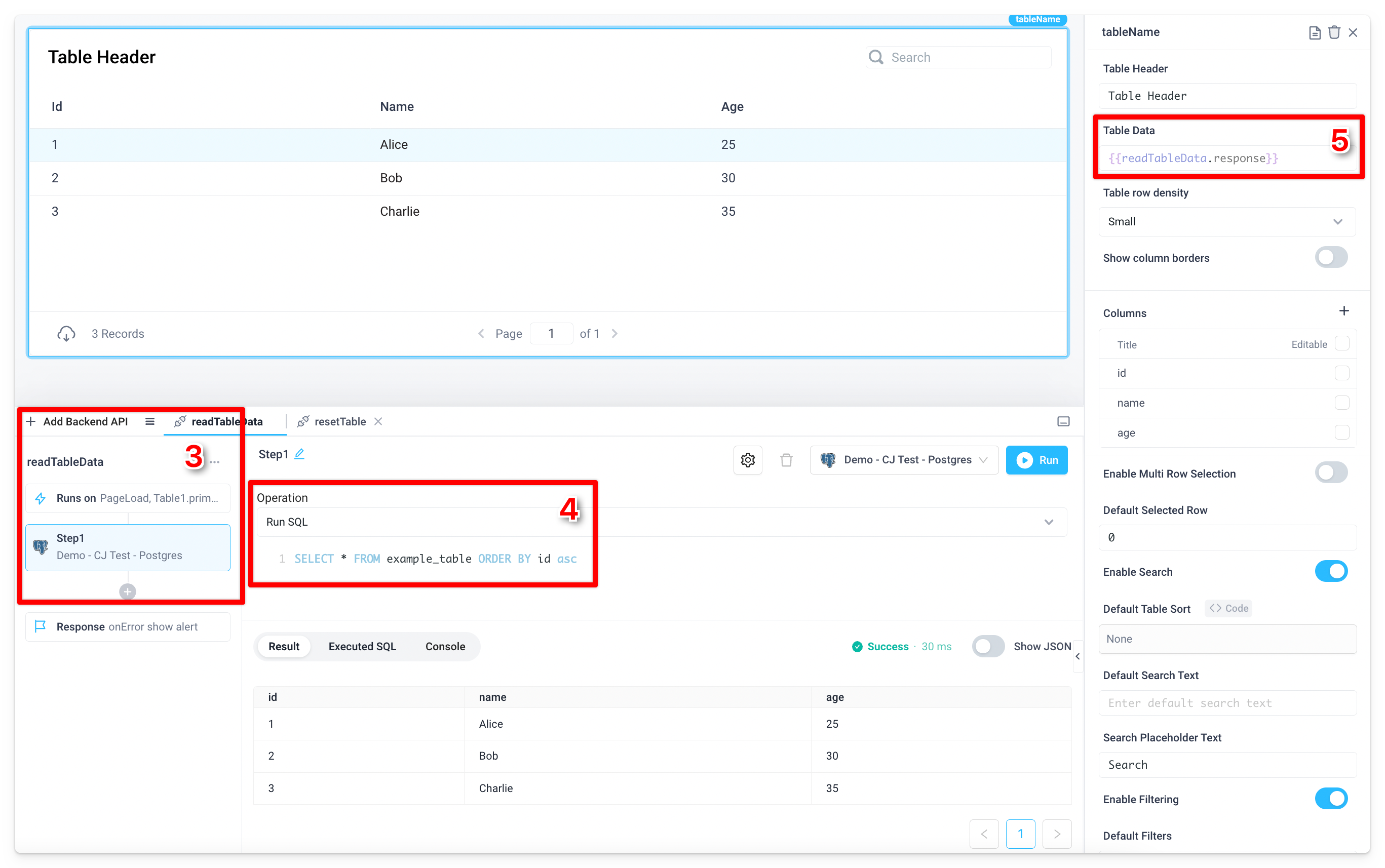Toggle Show JSON for query results
Screen dimensions: 1385x868
click(988, 646)
